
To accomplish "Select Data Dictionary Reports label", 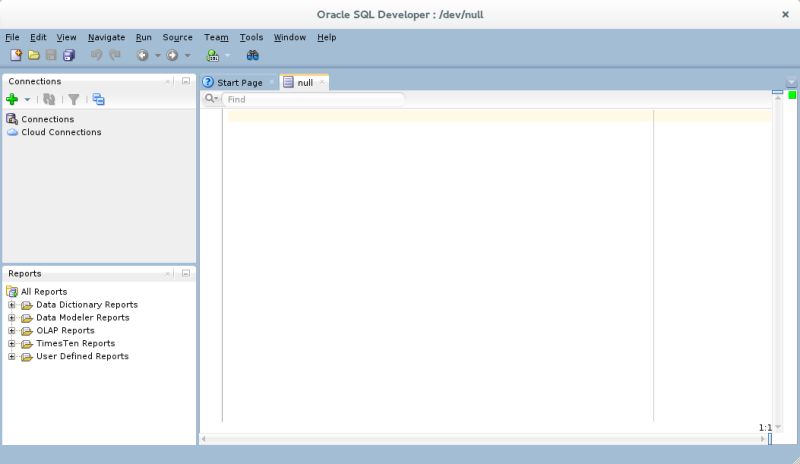I will 87,305.
